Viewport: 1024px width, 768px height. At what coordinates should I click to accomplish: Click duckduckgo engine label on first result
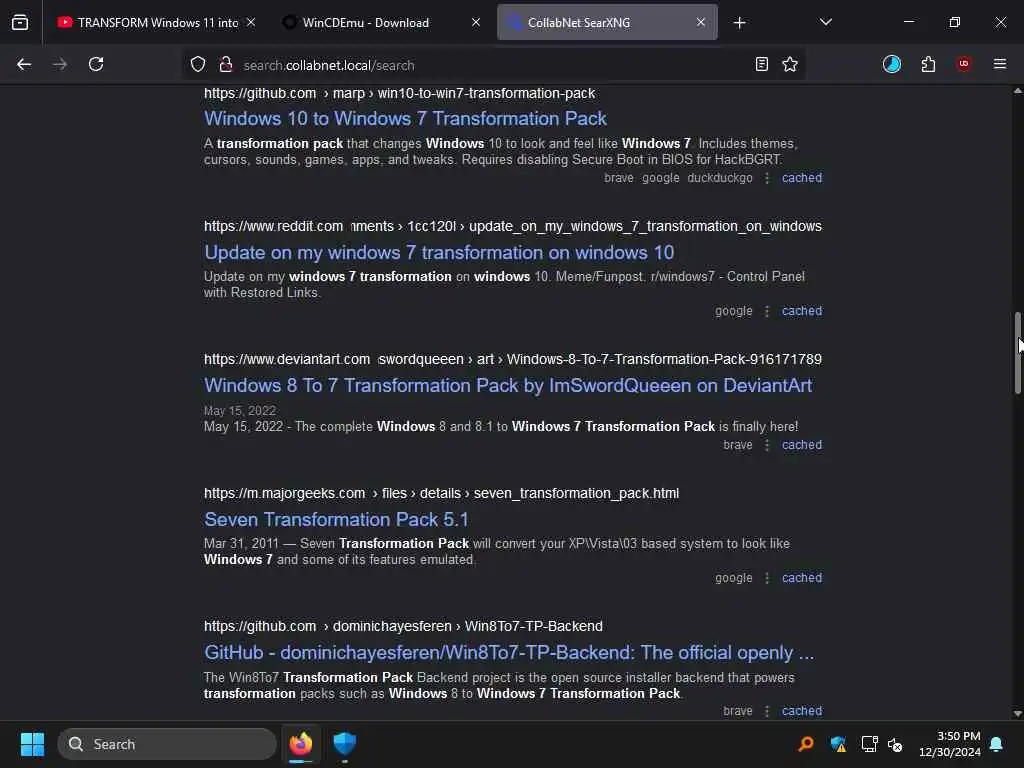click(x=720, y=178)
